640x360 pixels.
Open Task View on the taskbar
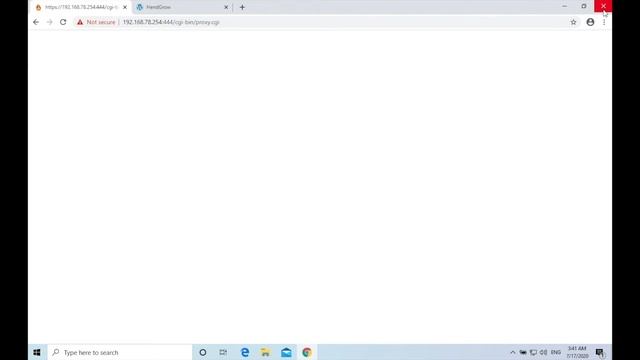point(223,352)
